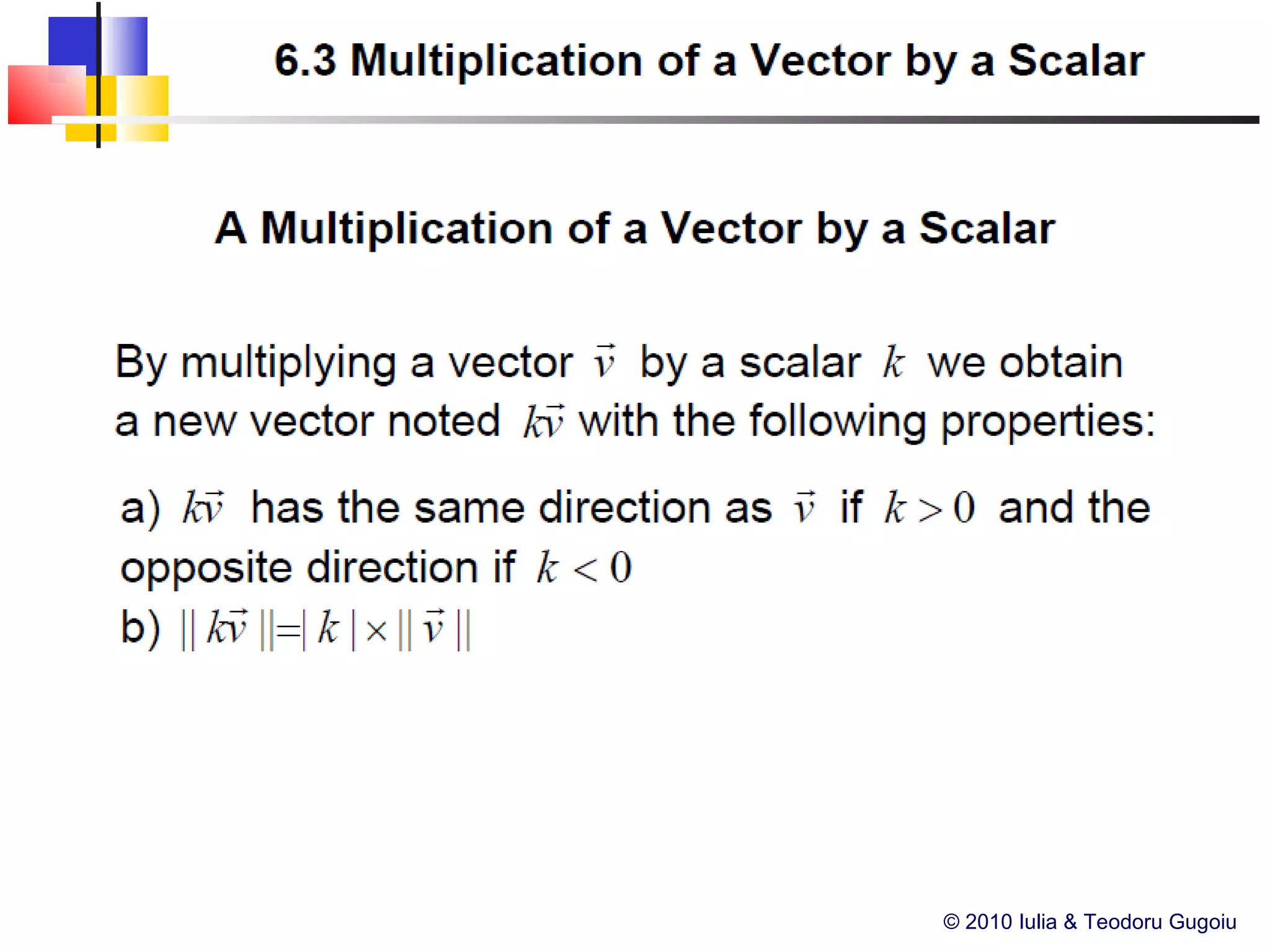Image resolution: width=1270 pixels, height=952 pixels.
Task: Click the norm formula ||kv|| = |k| × ||v||
Action: coord(326,629)
